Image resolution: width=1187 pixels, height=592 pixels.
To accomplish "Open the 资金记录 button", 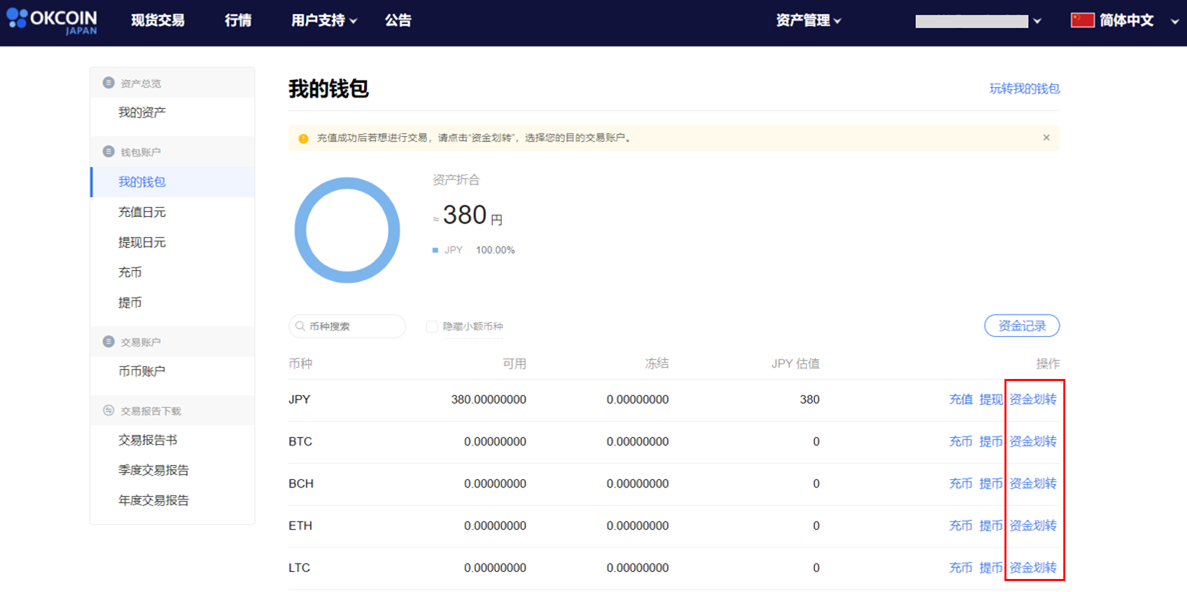I will pyautogui.click(x=1022, y=326).
